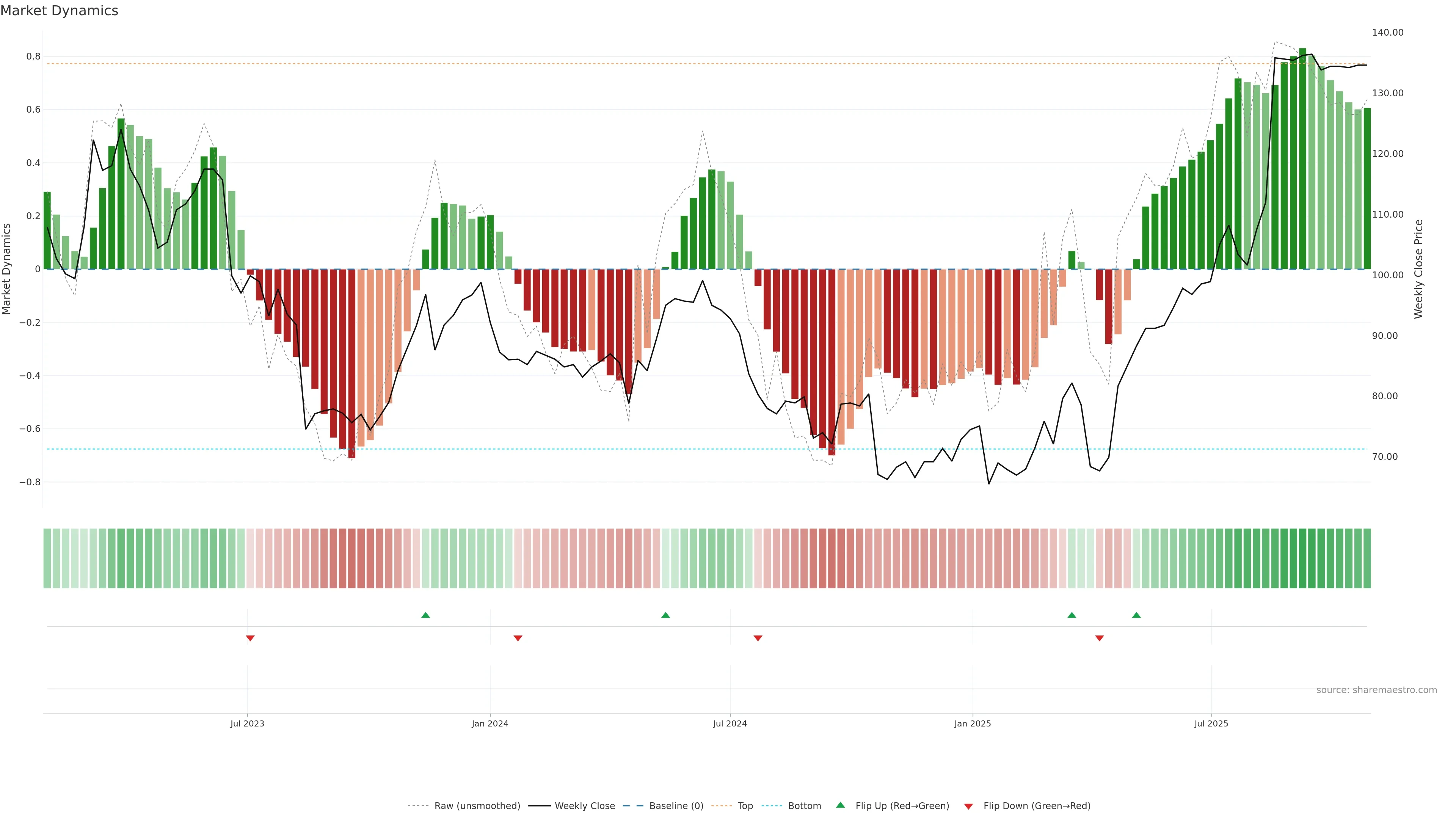This screenshot has height=819, width=1456.
Task: Click the red flip-down triangle after Jan 2024
Action: click(x=518, y=638)
